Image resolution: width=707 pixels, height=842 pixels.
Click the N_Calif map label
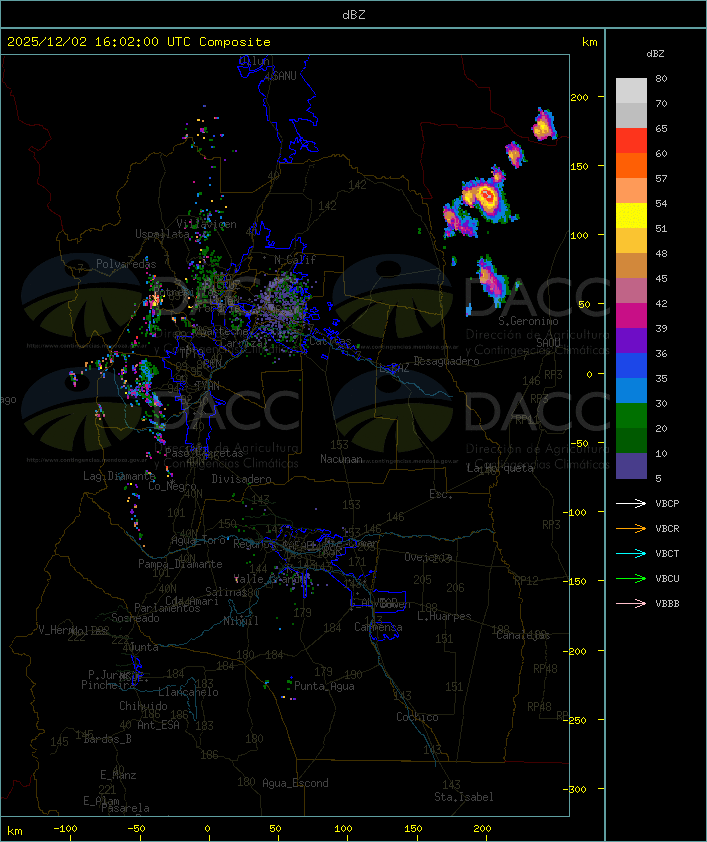pos(295,259)
